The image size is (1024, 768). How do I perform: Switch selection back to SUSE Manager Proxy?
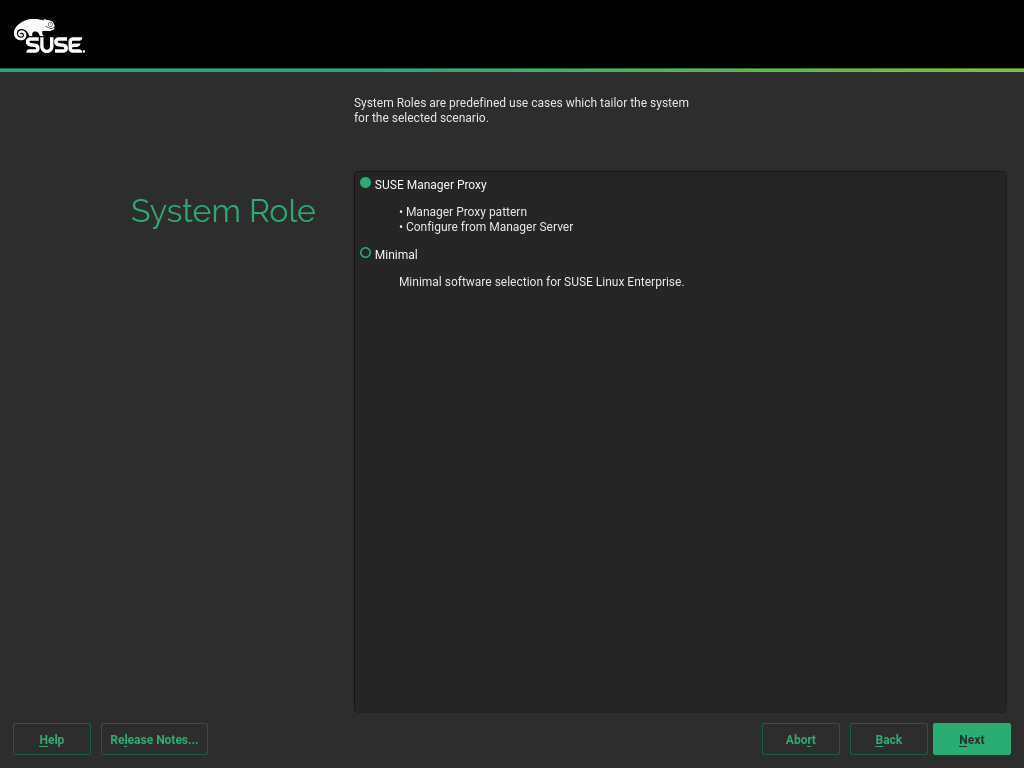click(x=430, y=184)
